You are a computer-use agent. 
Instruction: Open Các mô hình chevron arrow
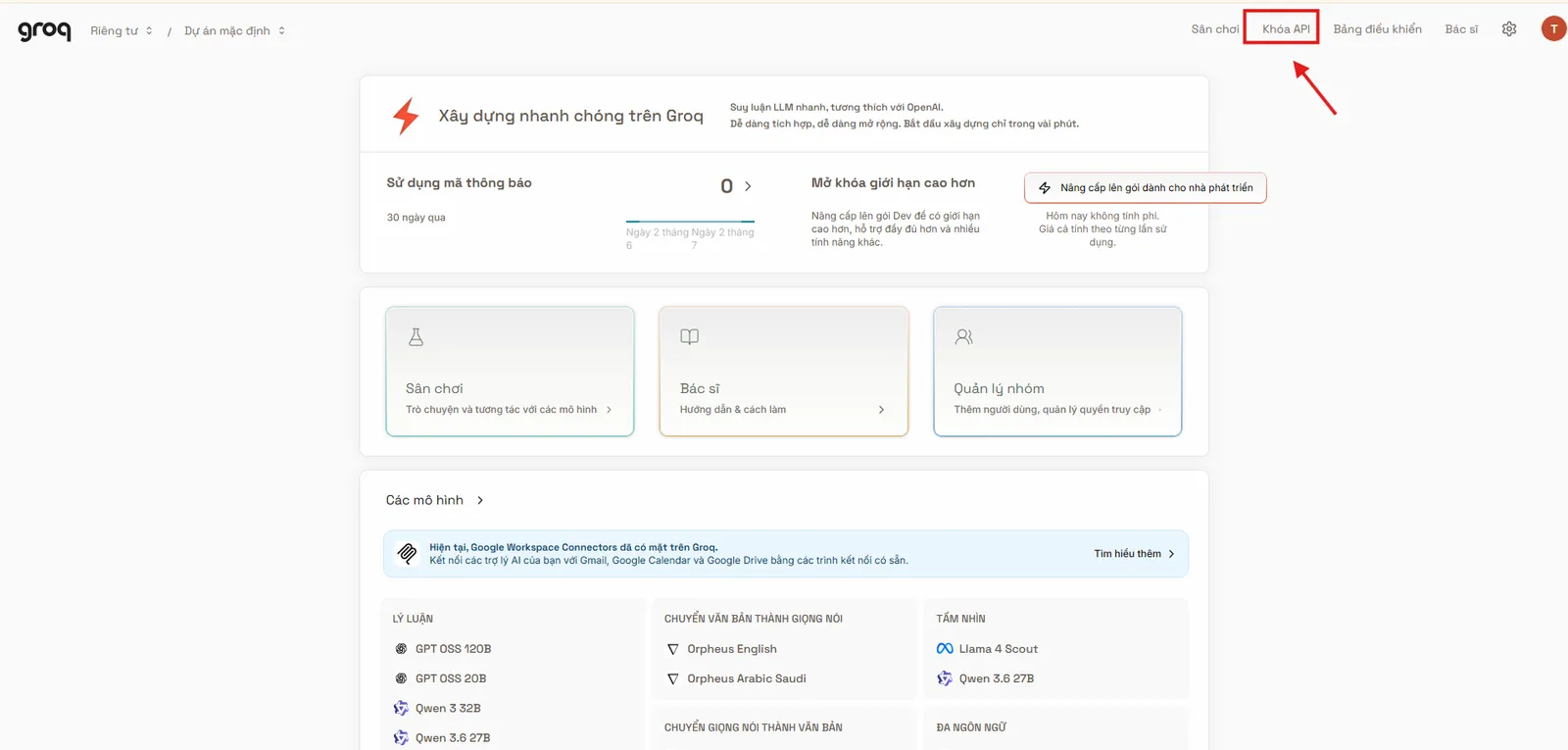point(480,500)
